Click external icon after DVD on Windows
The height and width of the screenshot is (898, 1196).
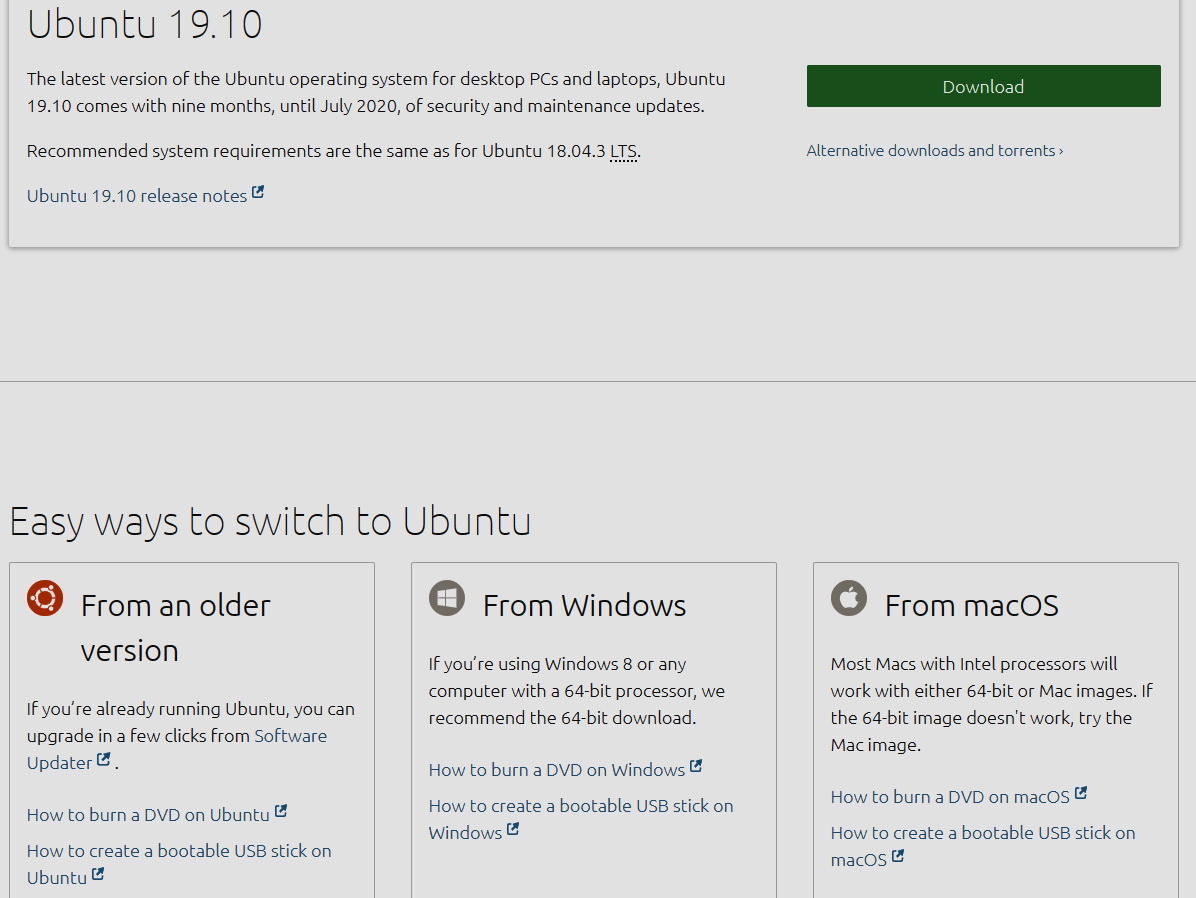696,766
